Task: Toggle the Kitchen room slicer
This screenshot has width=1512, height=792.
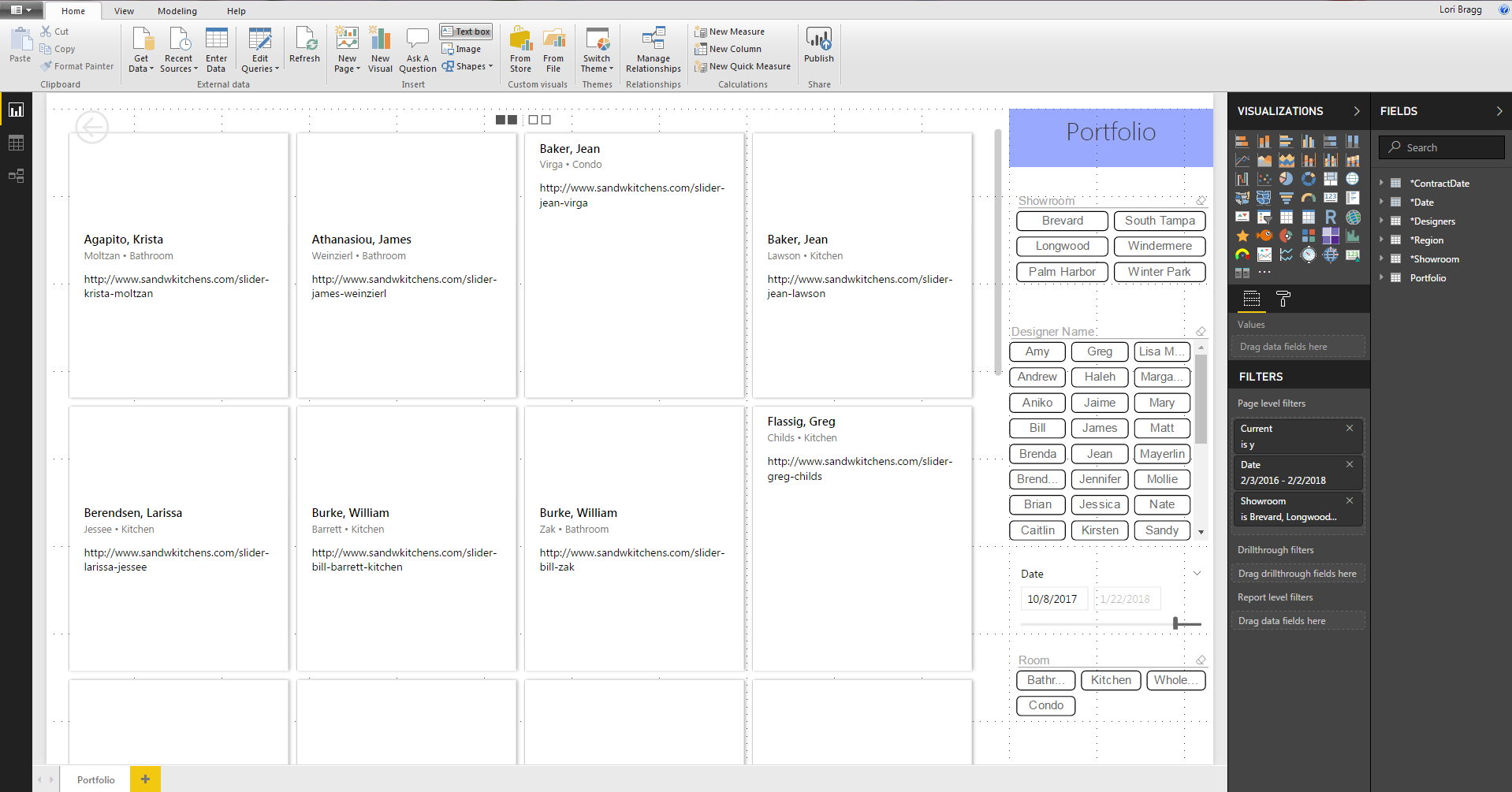Action: 1111,680
